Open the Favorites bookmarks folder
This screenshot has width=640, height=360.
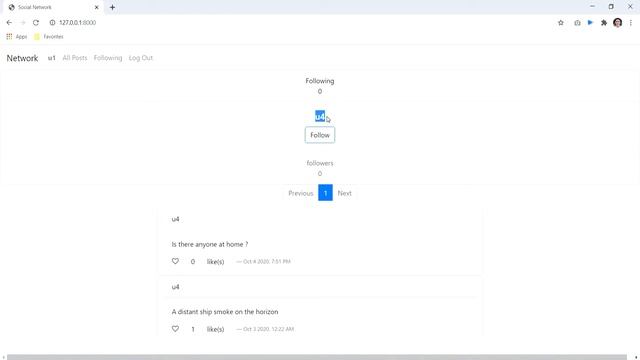tap(49, 37)
